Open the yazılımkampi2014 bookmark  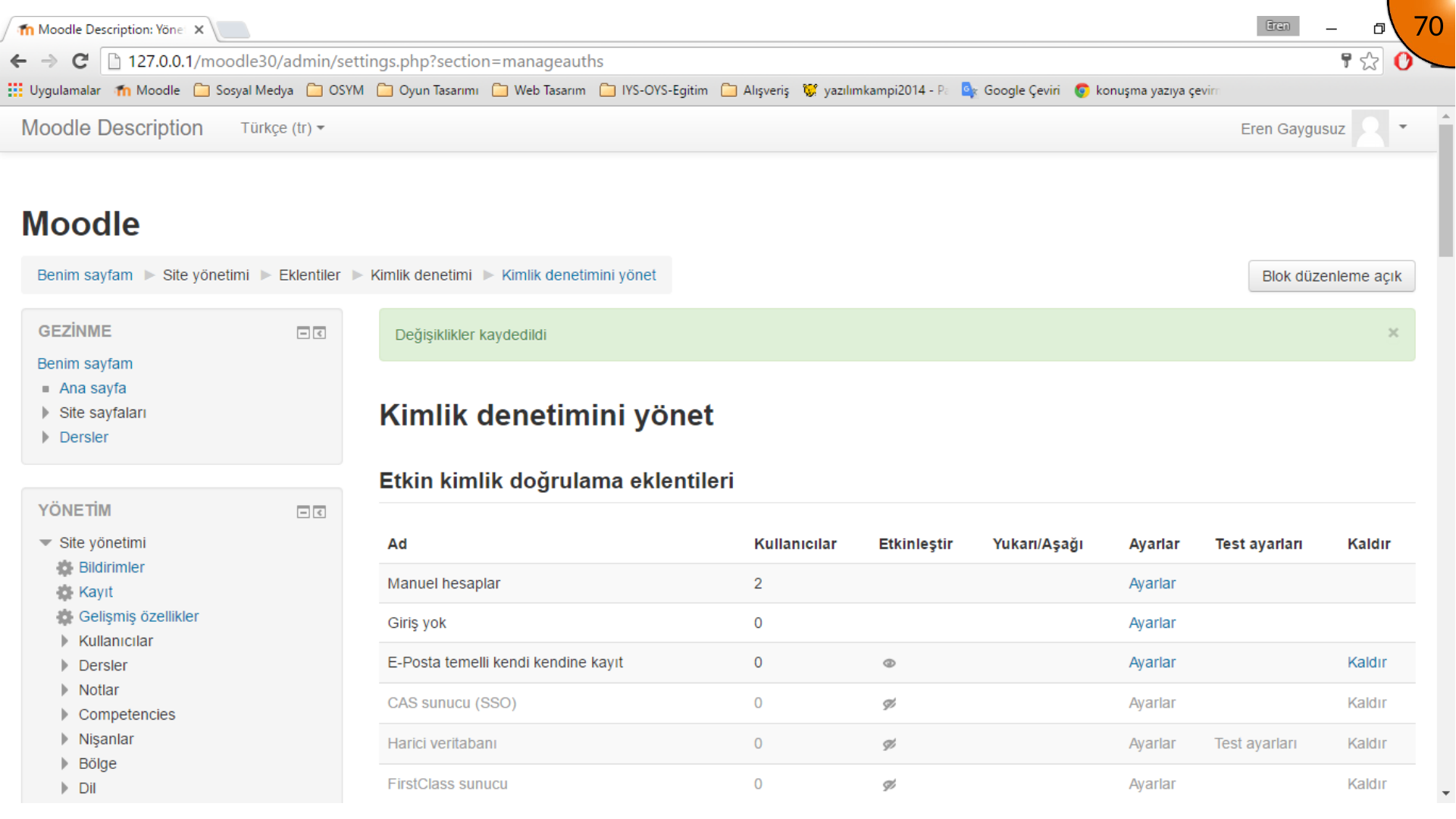coord(875,90)
